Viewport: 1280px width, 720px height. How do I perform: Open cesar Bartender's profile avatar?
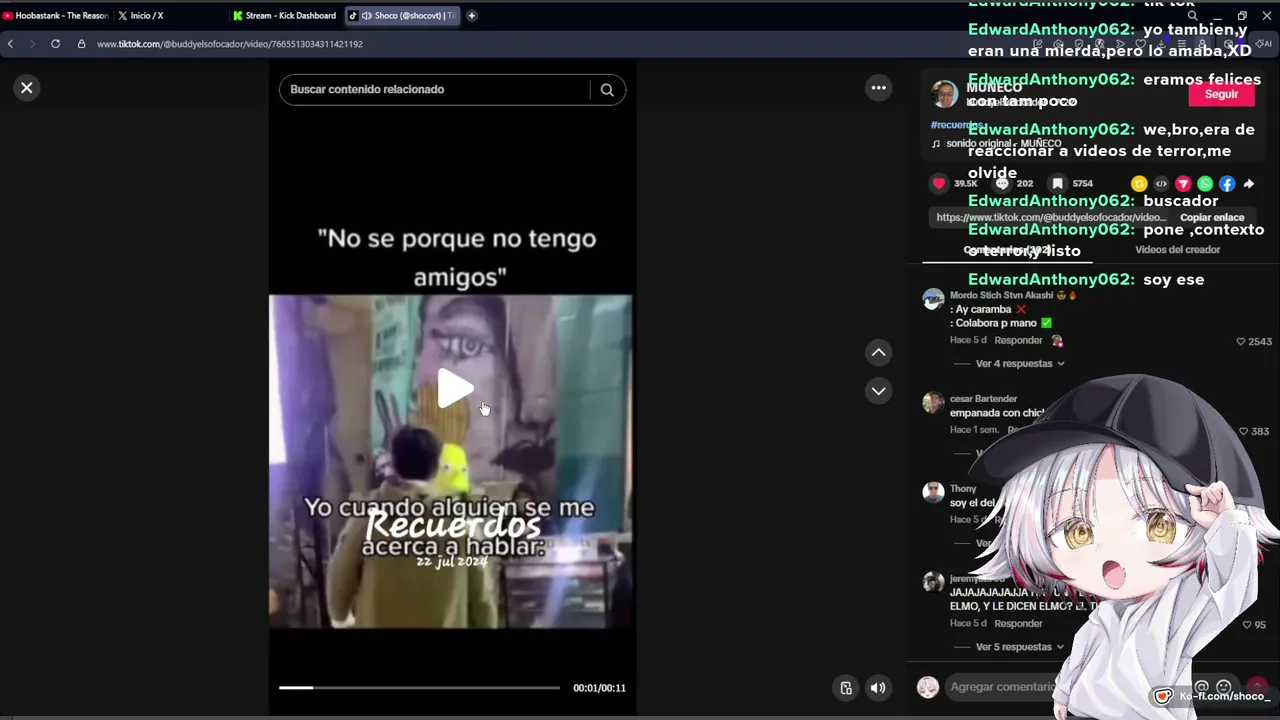point(933,402)
